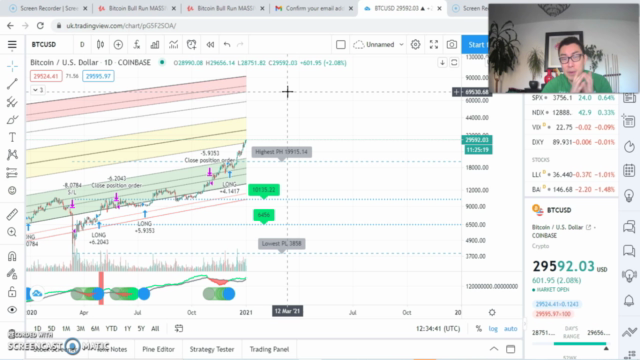Create an alert with the clock icon
The height and width of the screenshot is (360, 640).
pos(191,44)
